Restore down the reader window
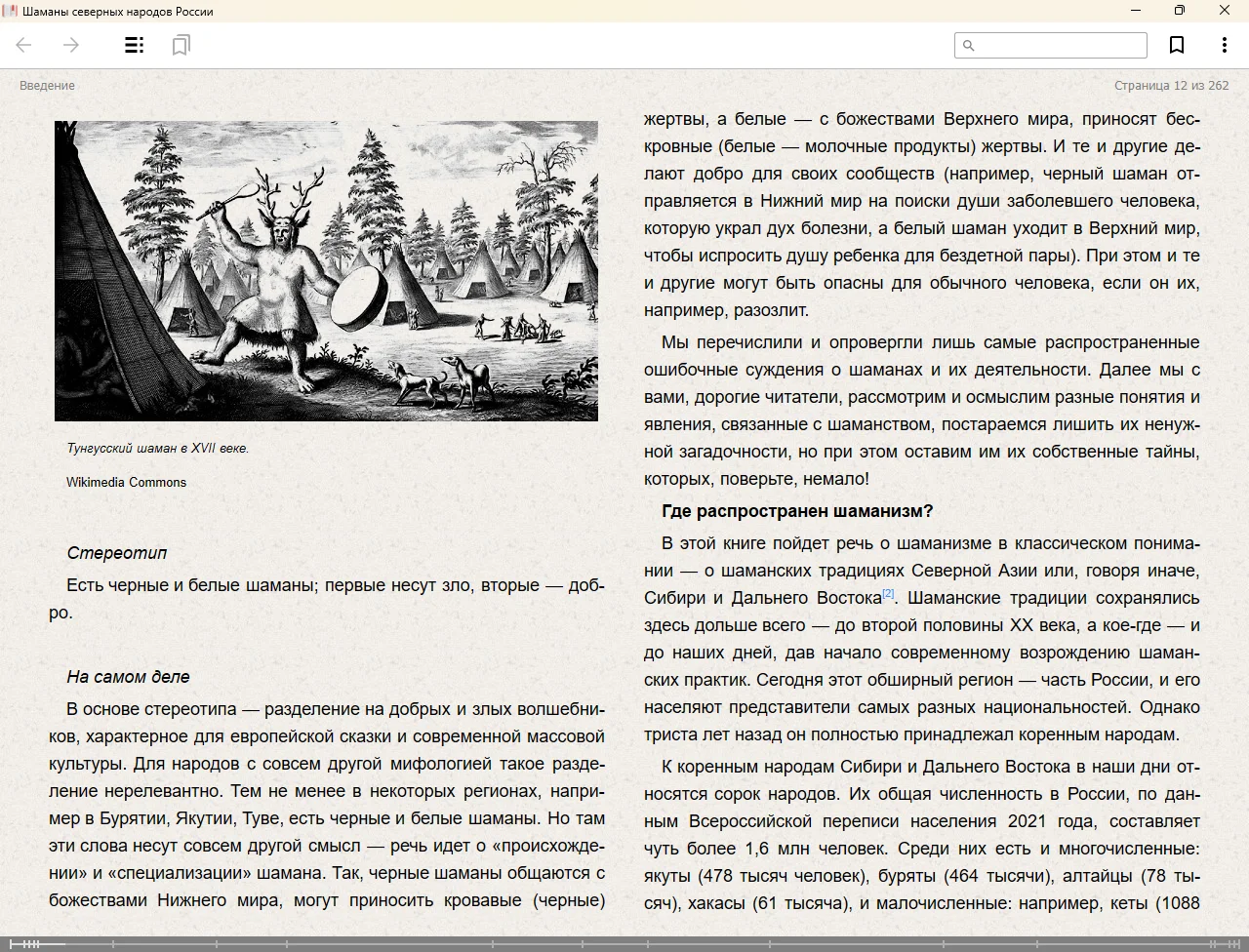This screenshot has width=1249, height=952. coord(1180,11)
